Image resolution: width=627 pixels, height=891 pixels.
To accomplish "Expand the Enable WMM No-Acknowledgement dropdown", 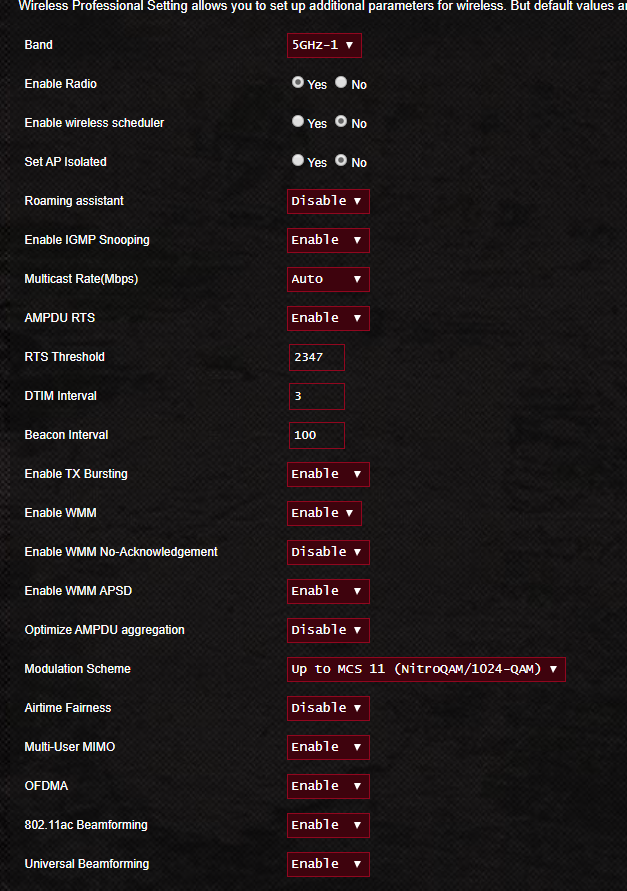I will tap(328, 552).
